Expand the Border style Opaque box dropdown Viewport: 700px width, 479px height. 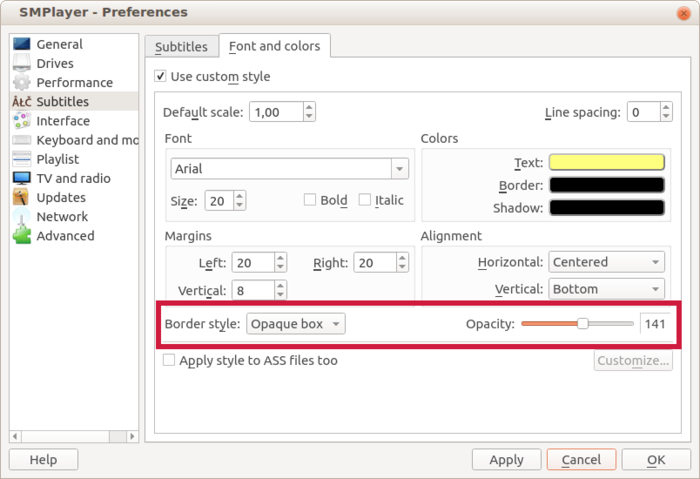pyautogui.click(x=296, y=324)
